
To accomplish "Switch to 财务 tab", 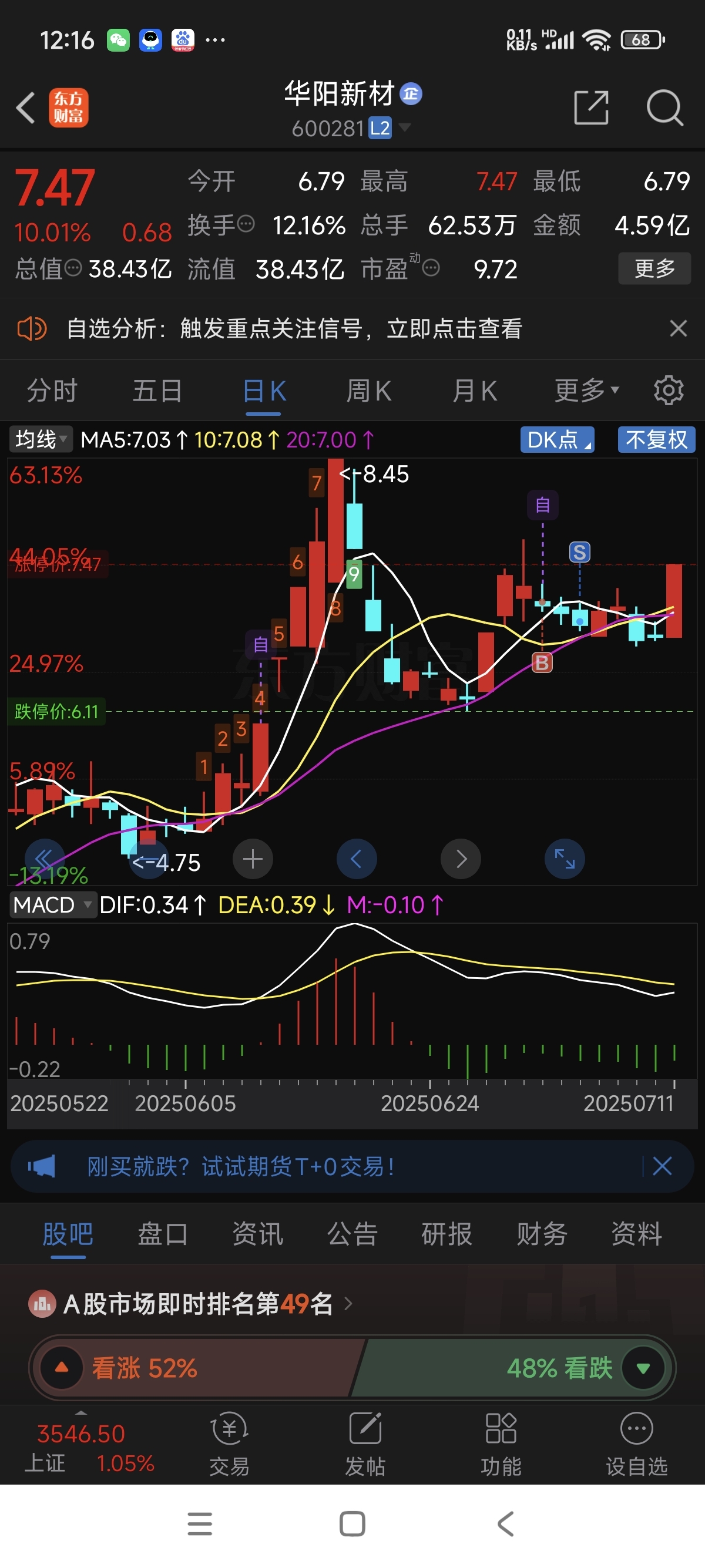I will (542, 1234).
